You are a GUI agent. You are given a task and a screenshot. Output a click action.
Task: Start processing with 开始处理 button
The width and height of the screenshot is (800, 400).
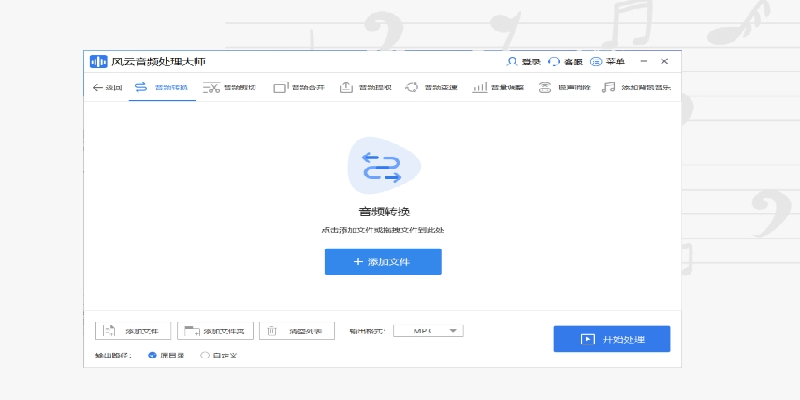coord(612,339)
